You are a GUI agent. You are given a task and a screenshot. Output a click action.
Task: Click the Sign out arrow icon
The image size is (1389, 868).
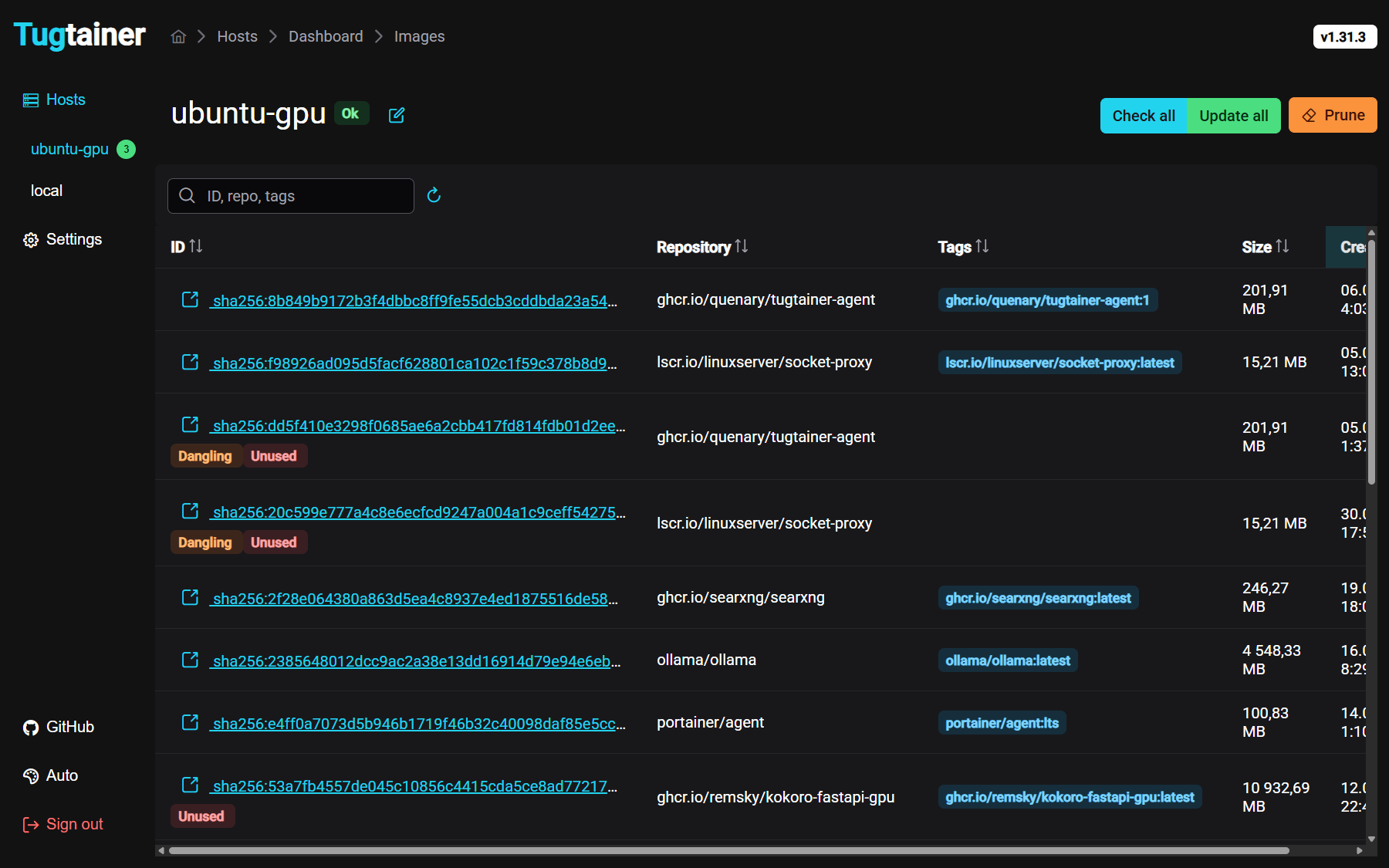point(31,825)
